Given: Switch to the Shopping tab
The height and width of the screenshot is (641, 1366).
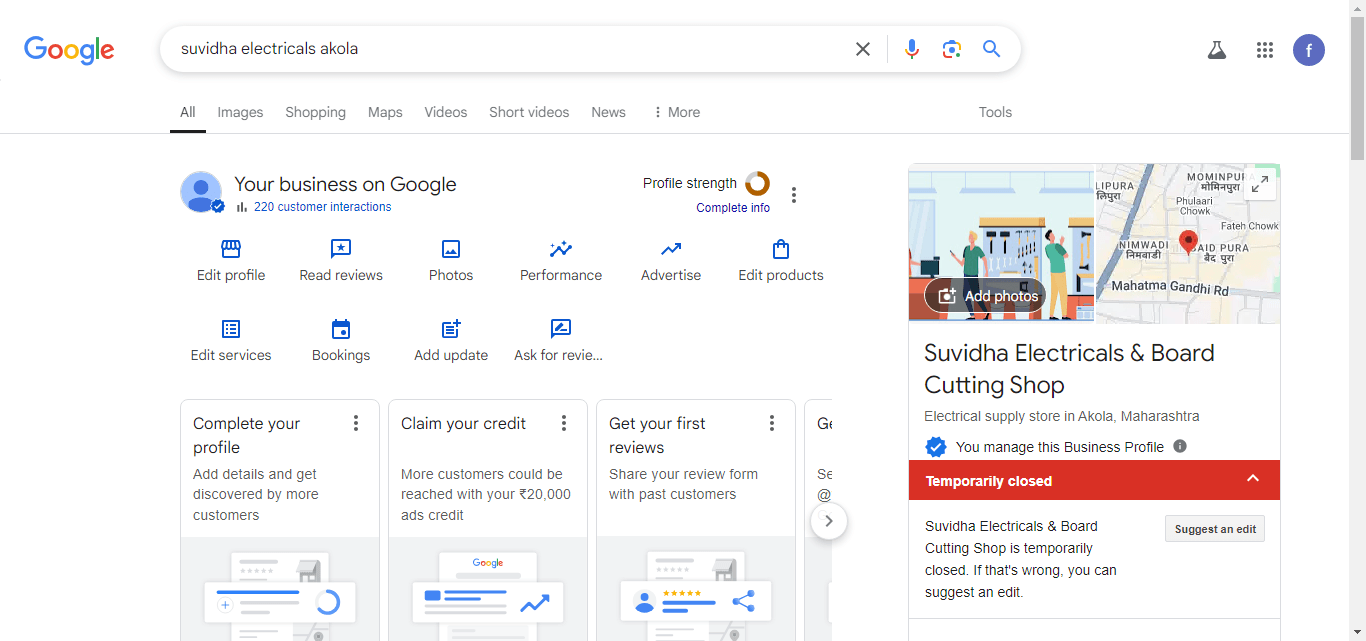Looking at the screenshot, I should coord(315,112).
